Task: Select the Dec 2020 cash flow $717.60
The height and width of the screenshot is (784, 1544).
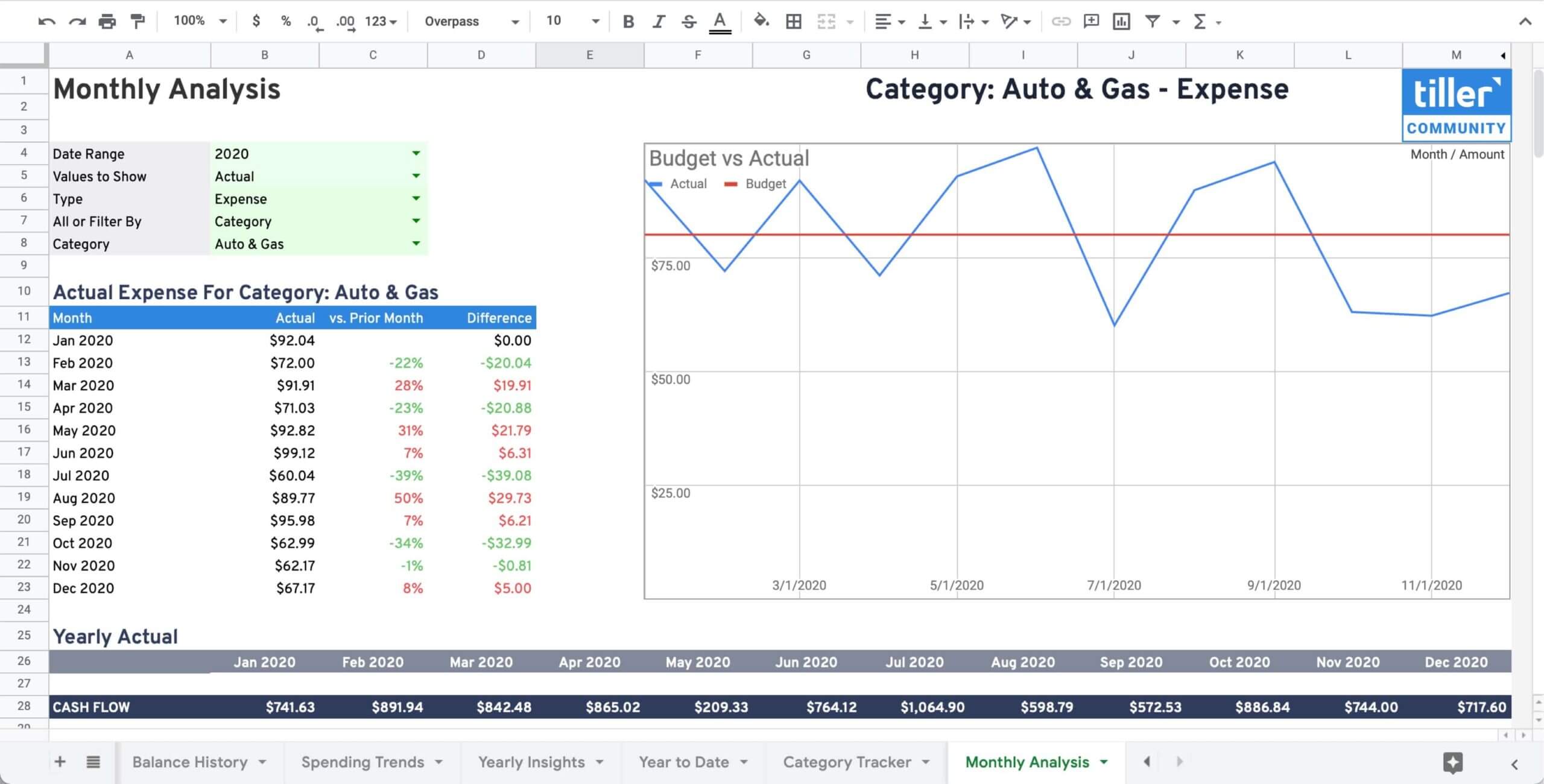Action: click(1457, 707)
